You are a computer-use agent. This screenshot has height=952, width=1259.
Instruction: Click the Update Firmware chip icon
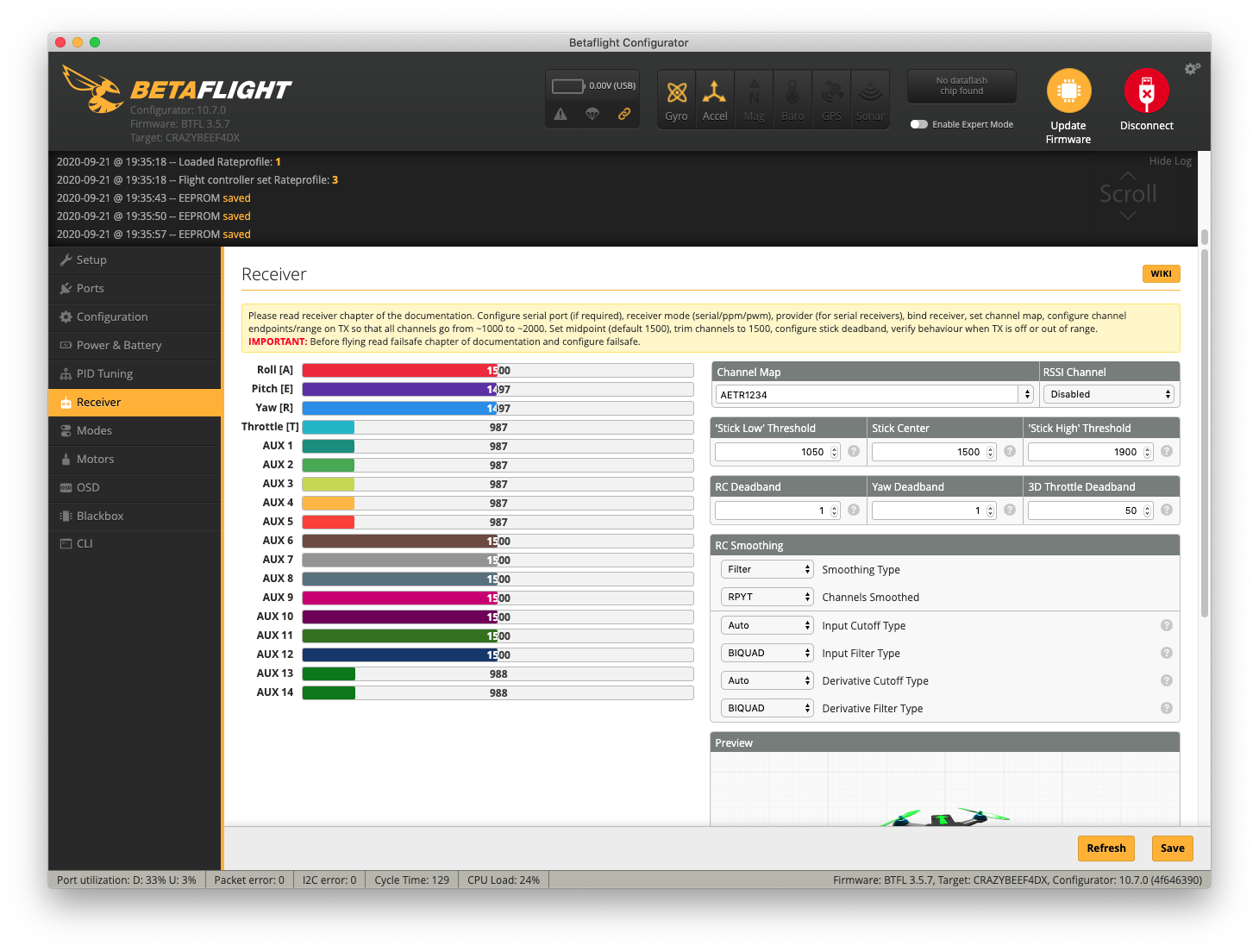(1068, 91)
